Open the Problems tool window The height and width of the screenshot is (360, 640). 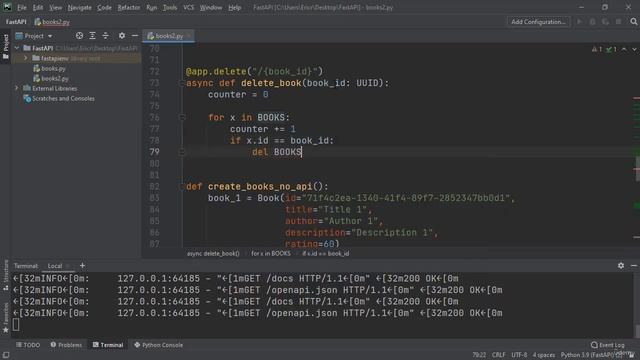66,345
